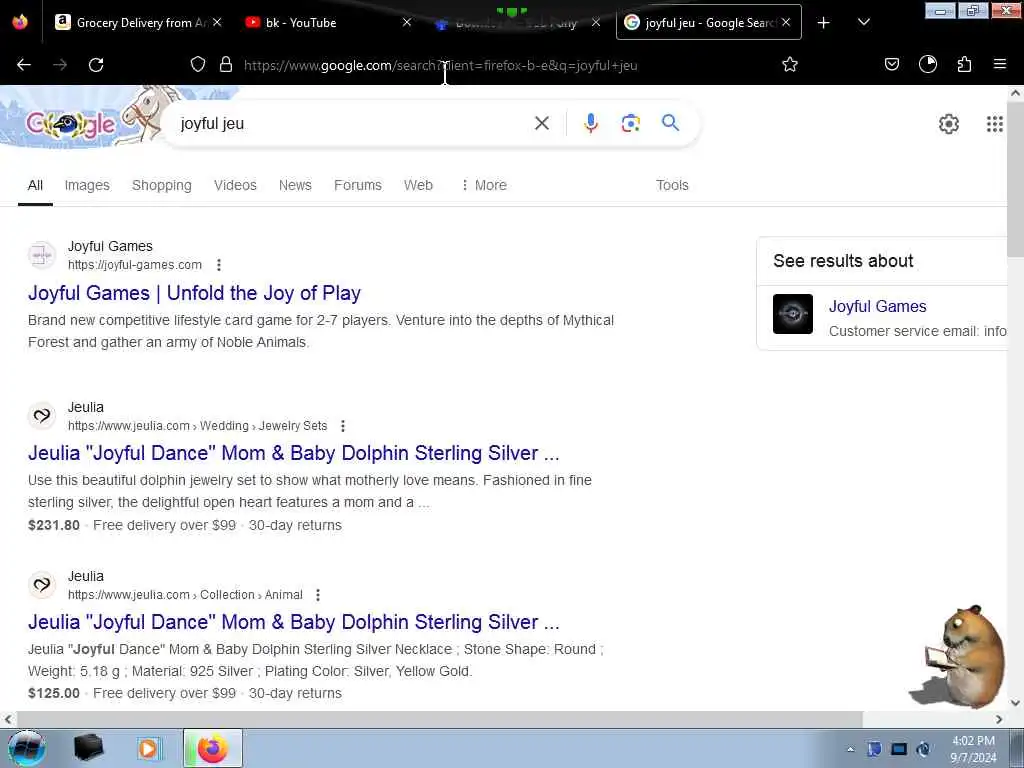Screen dimensions: 1024x768
Task: Close the joyful jeu Google tab
Action: coord(786,22)
